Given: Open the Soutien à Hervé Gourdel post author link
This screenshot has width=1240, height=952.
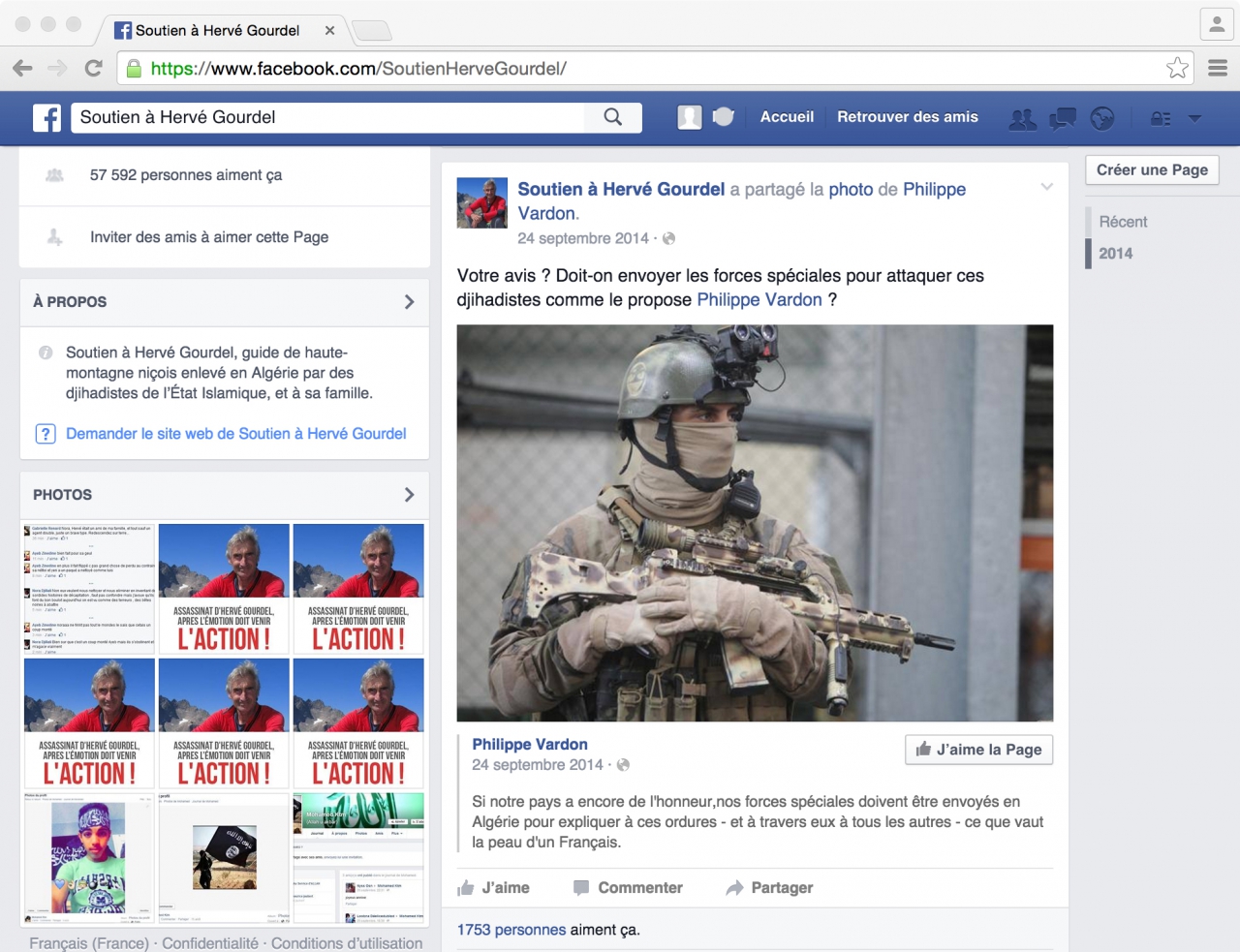Looking at the screenshot, I should tap(621, 190).
